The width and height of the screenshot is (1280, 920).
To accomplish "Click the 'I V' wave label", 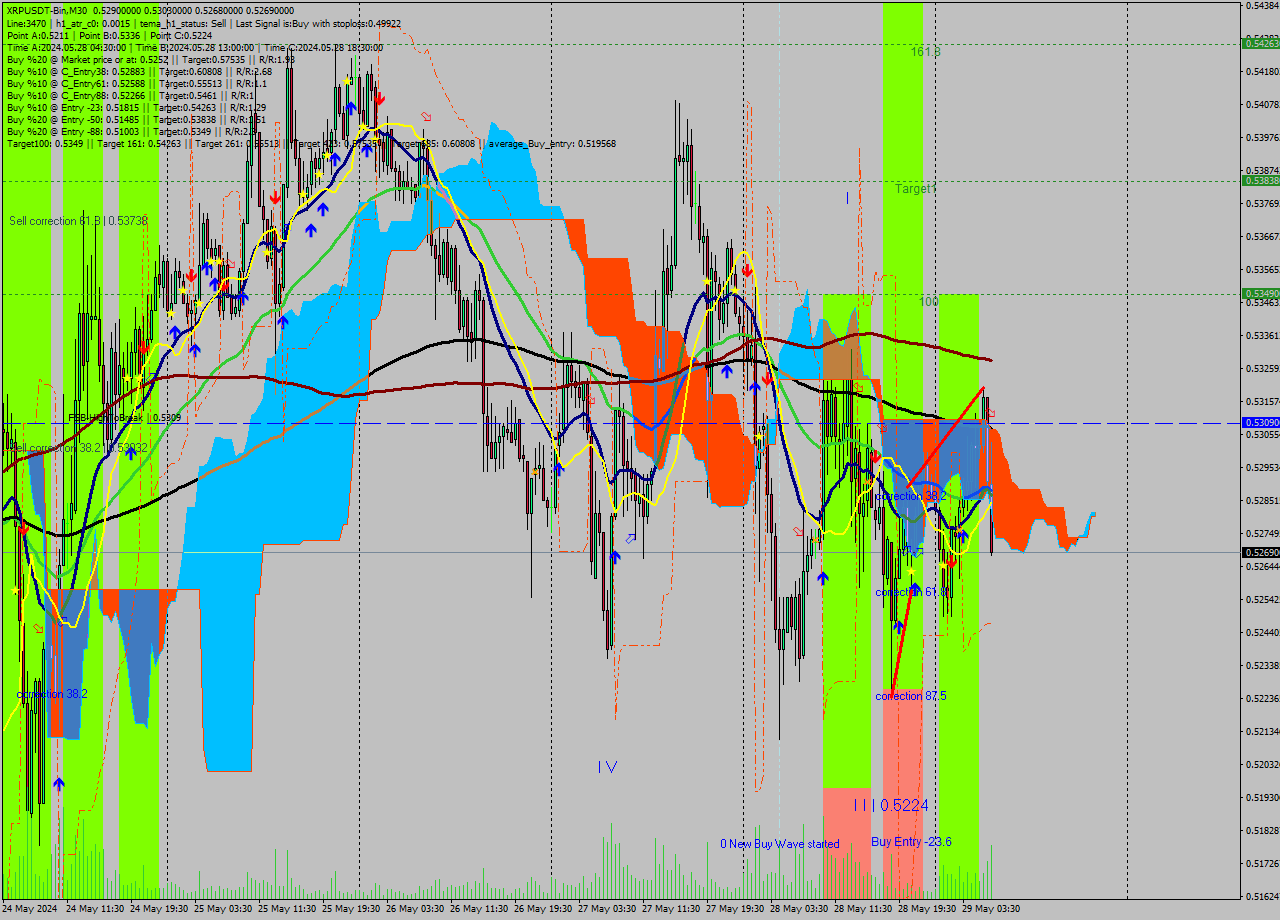I will click(x=607, y=767).
